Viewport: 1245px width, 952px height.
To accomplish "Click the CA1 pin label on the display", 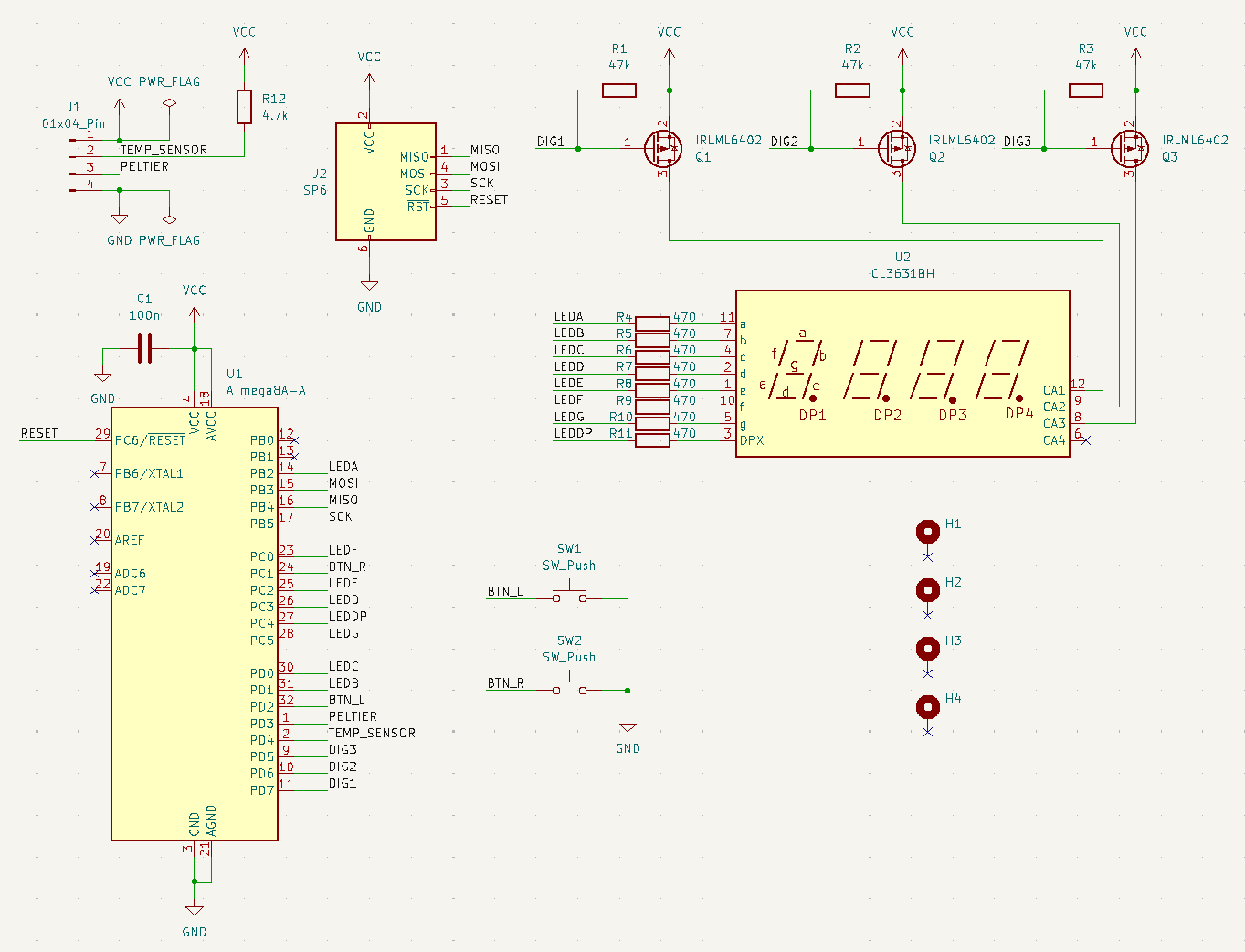I will click(x=1054, y=390).
